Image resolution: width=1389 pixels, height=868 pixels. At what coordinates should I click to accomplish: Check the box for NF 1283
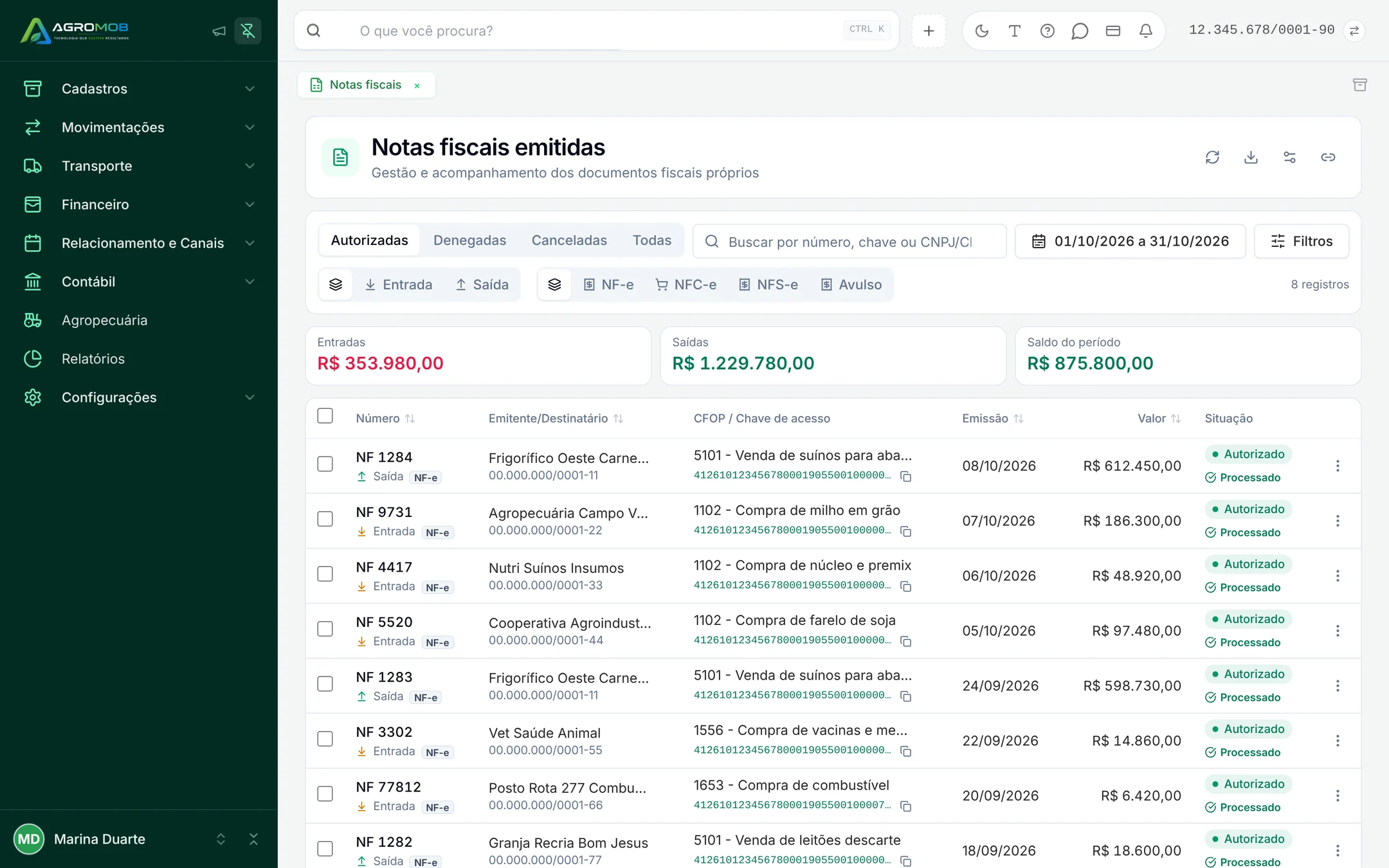coord(325,684)
